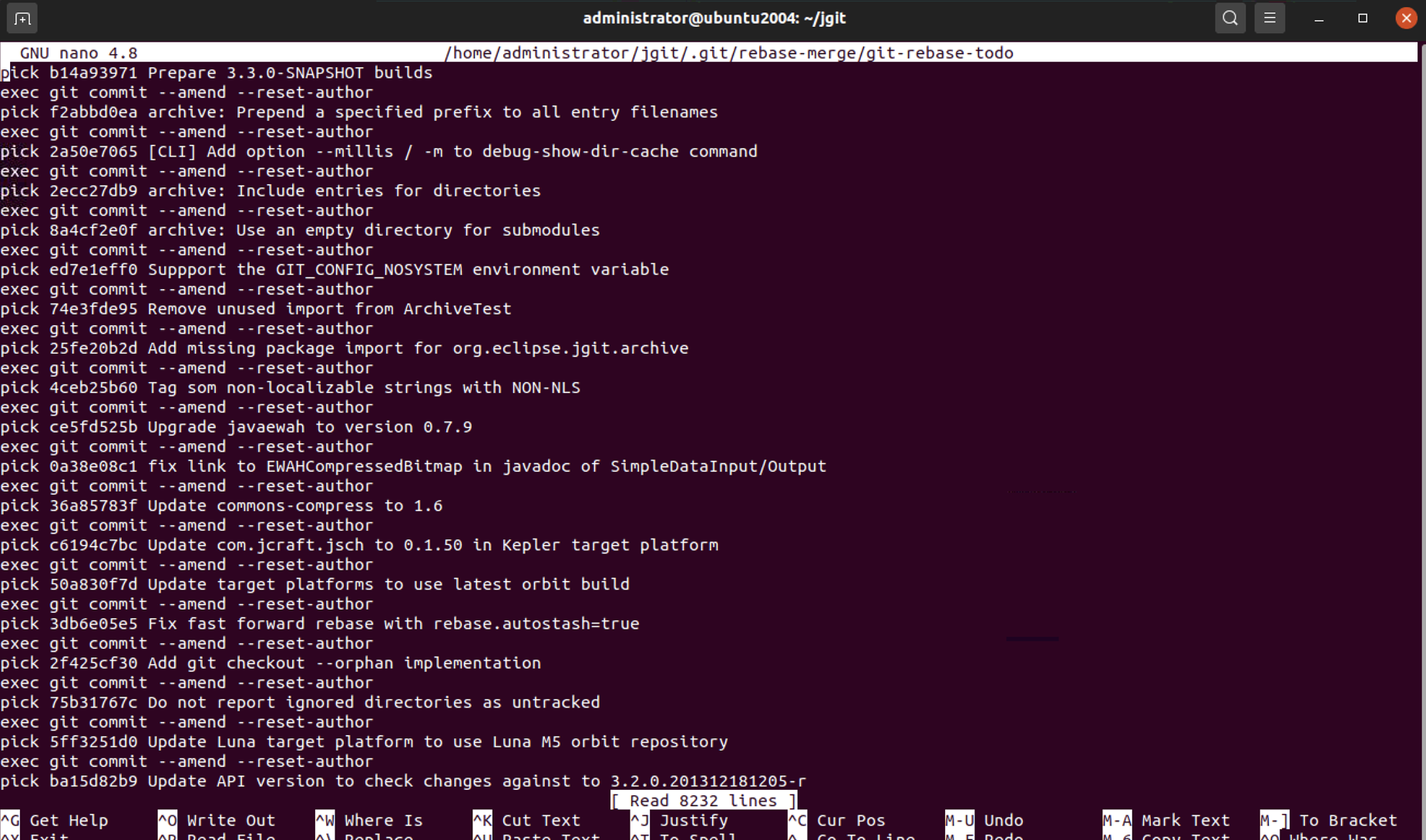Screen dimensions: 1426x840
Task: Open a new terminal tab icon
Action: point(22,18)
